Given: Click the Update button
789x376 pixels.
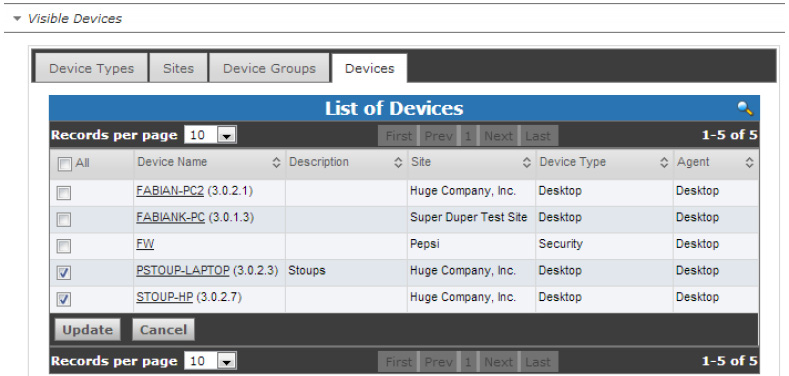Looking at the screenshot, I should pyautogui.click(x=88, y=330).
